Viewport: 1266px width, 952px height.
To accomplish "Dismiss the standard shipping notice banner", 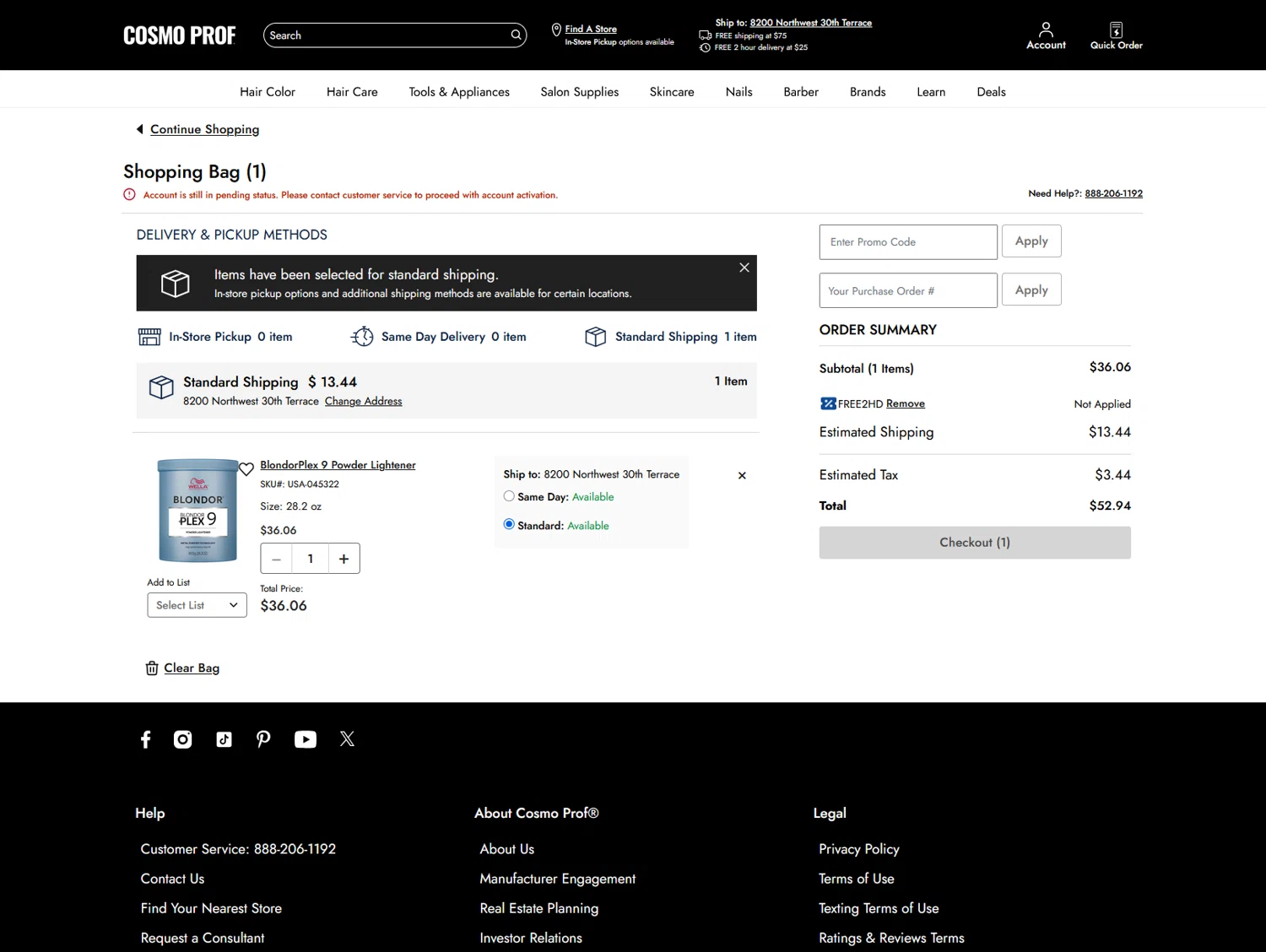I will [x=744, y=268].
